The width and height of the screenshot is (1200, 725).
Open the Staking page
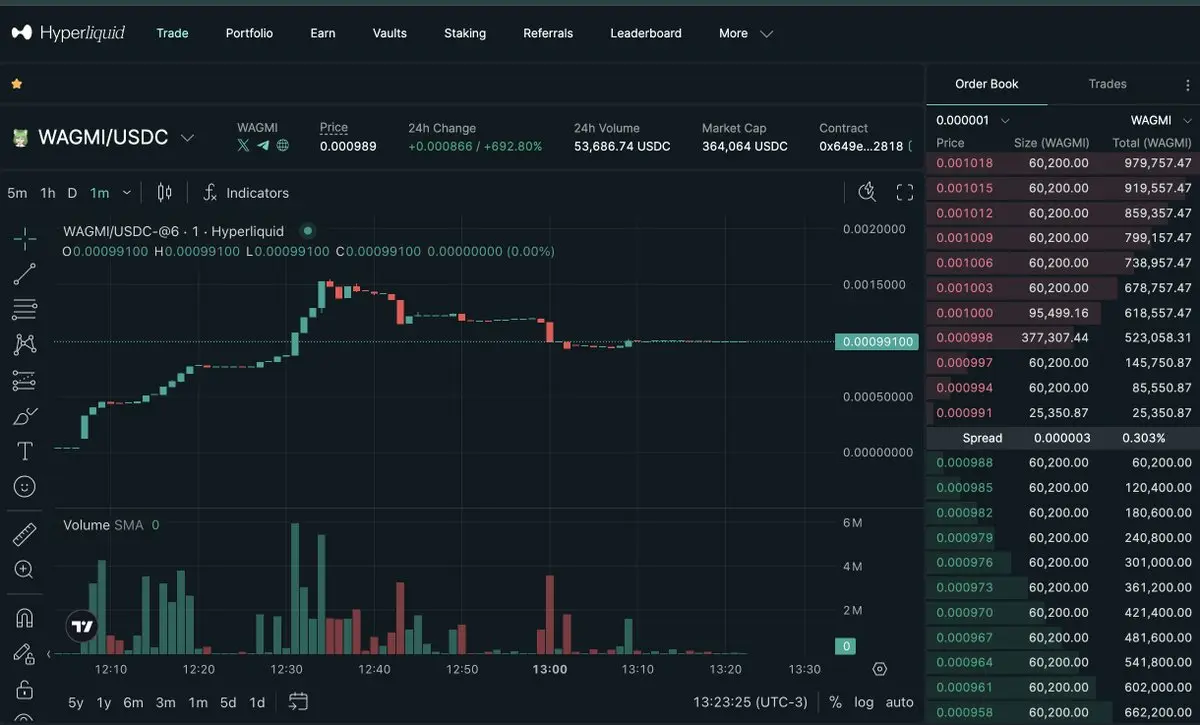tap(465, 33)
